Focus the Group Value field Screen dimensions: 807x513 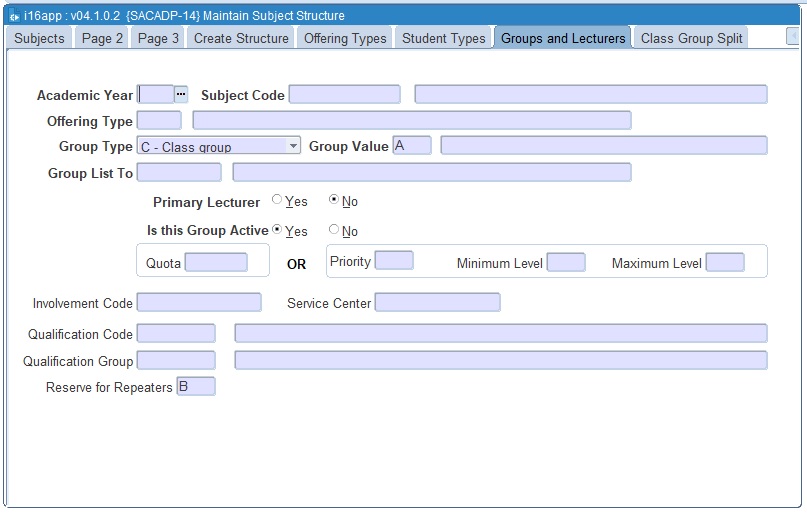click(412, 146)
